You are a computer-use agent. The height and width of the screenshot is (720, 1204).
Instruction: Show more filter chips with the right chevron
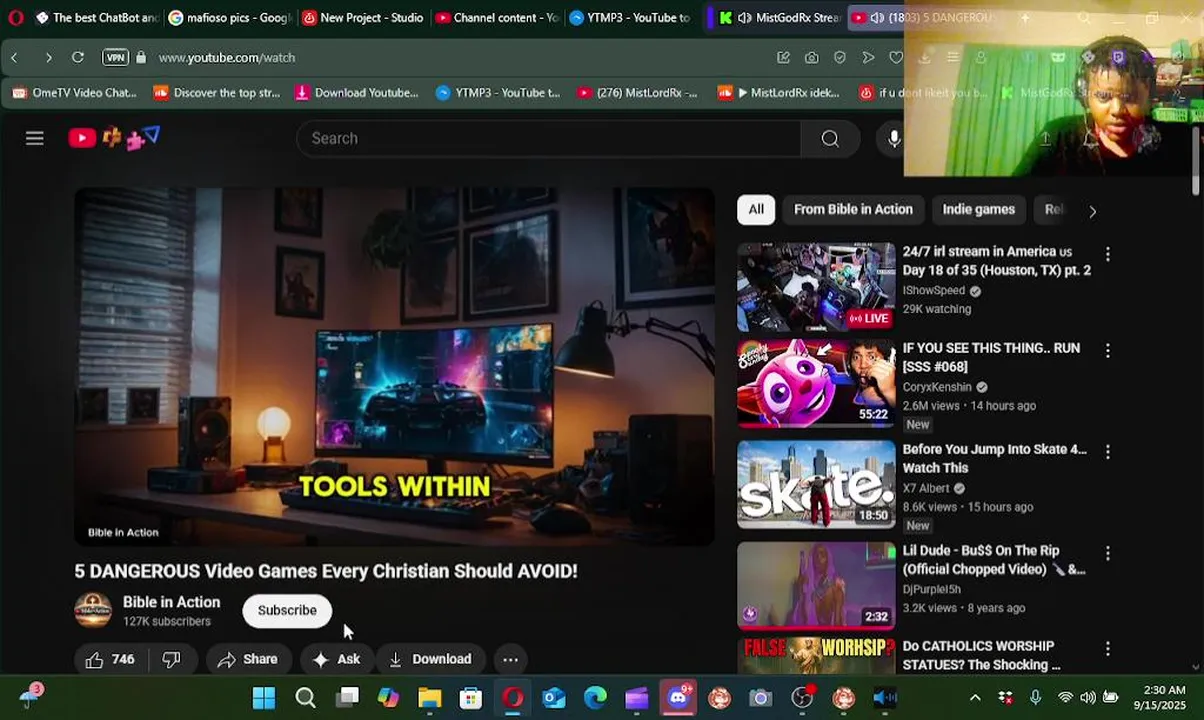coord(1092,211)
